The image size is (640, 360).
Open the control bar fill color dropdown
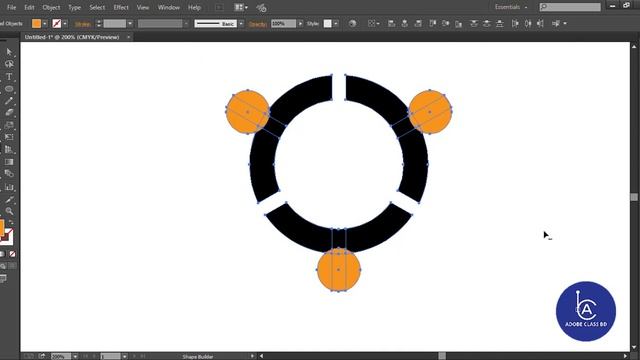tap(44, 24)
